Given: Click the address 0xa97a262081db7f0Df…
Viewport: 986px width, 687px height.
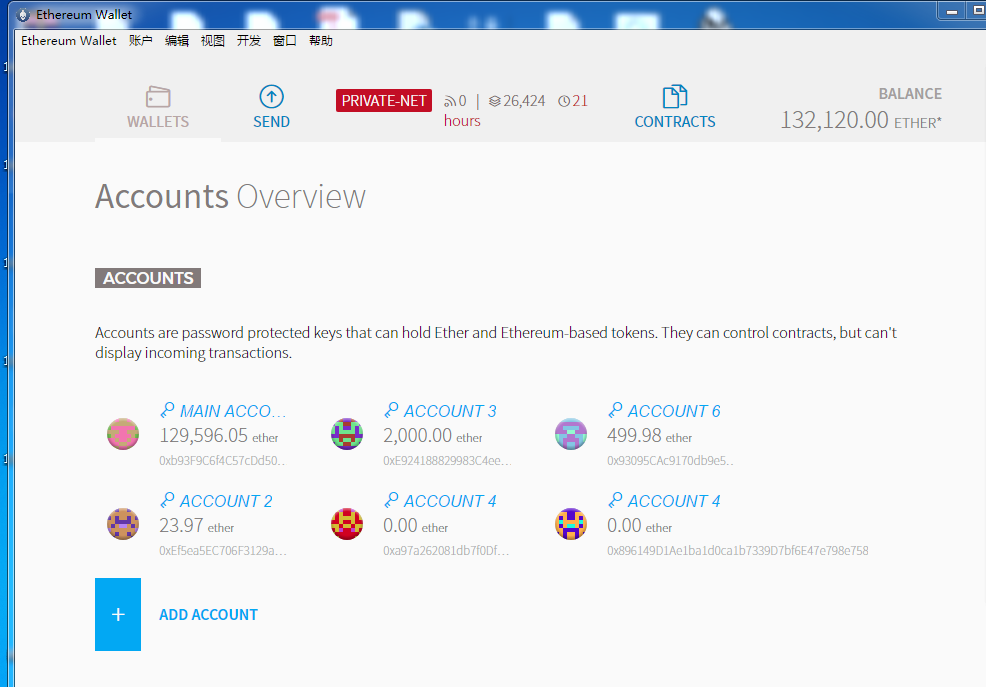Looking at the screenshot, I should tap(446, 551).
